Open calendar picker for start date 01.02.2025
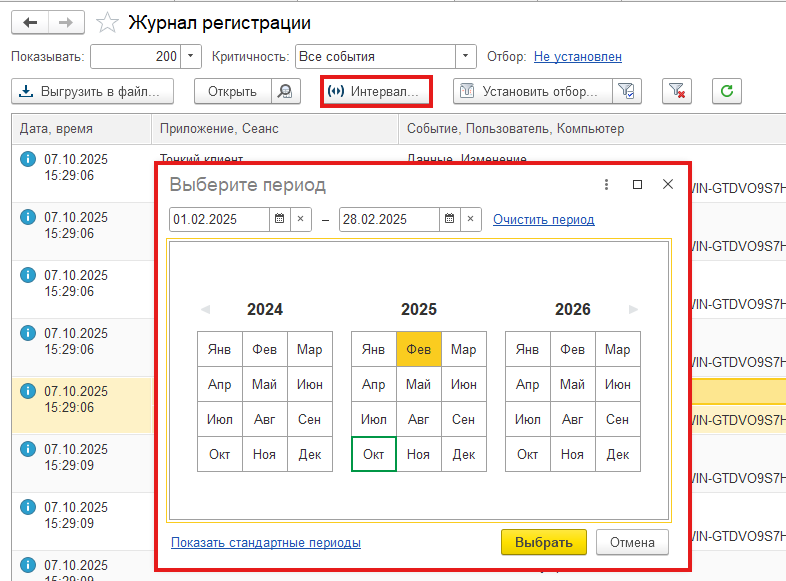Viewport: 786px width, 581px height. [280, 219]
